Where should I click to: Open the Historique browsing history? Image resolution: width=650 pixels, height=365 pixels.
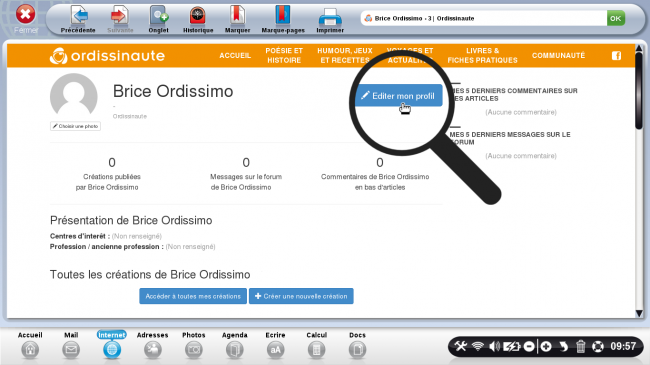198,16
